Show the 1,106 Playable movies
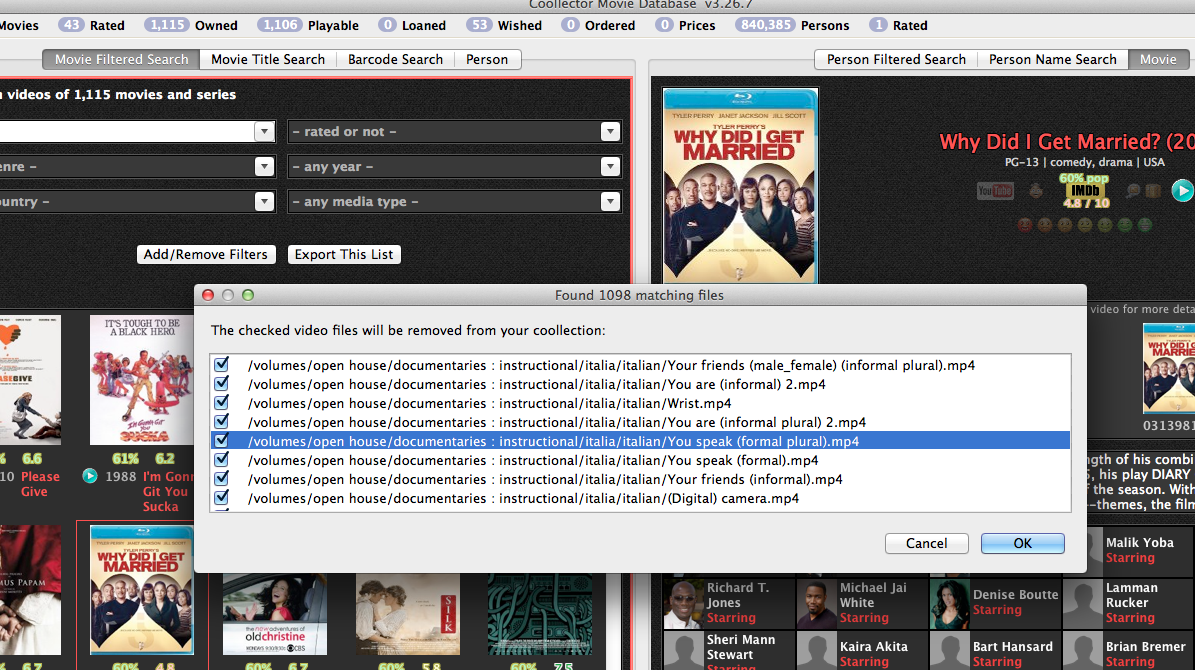 tap(308, 25)
